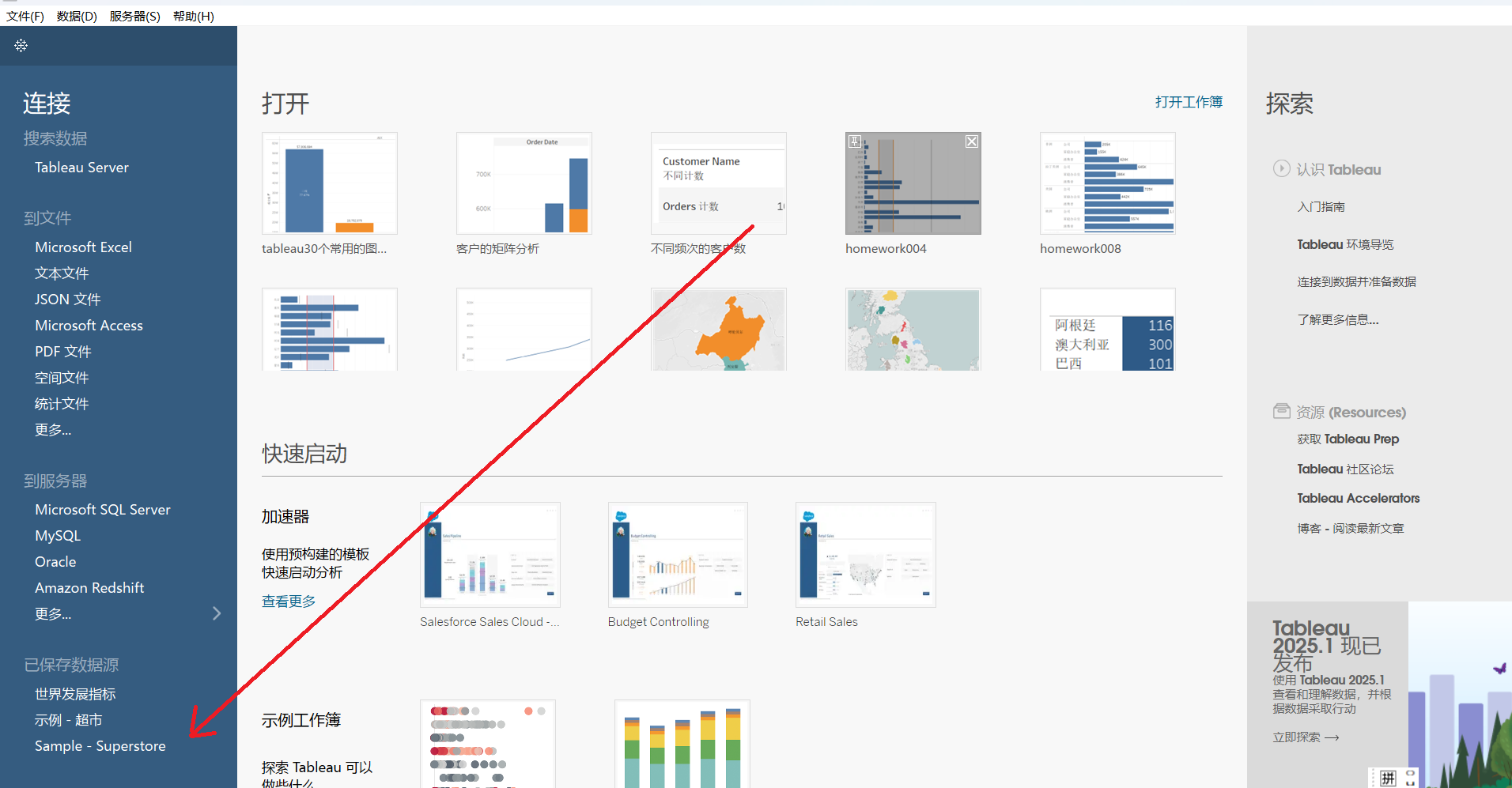The image size is (1512, 788).
Task: Click the Tableau 2025.1 现已发布 banner heading
Action: (1327, 646)
